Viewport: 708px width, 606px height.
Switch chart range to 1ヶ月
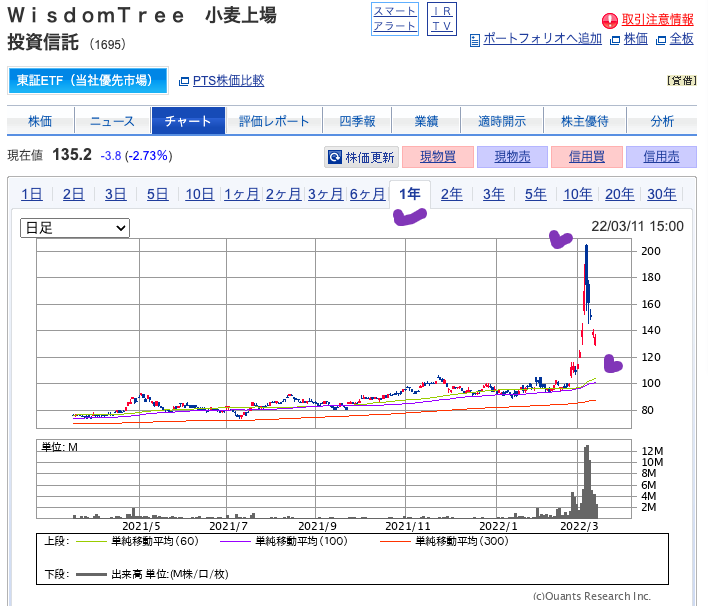(242, 194)
